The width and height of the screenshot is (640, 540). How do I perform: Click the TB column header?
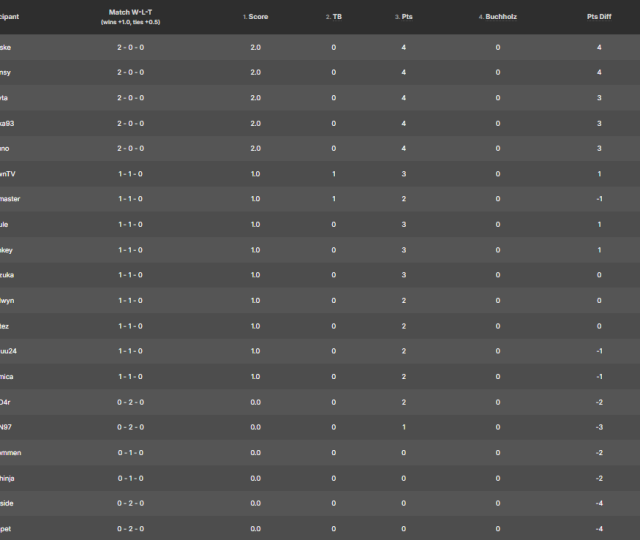(x=335, y=17)
